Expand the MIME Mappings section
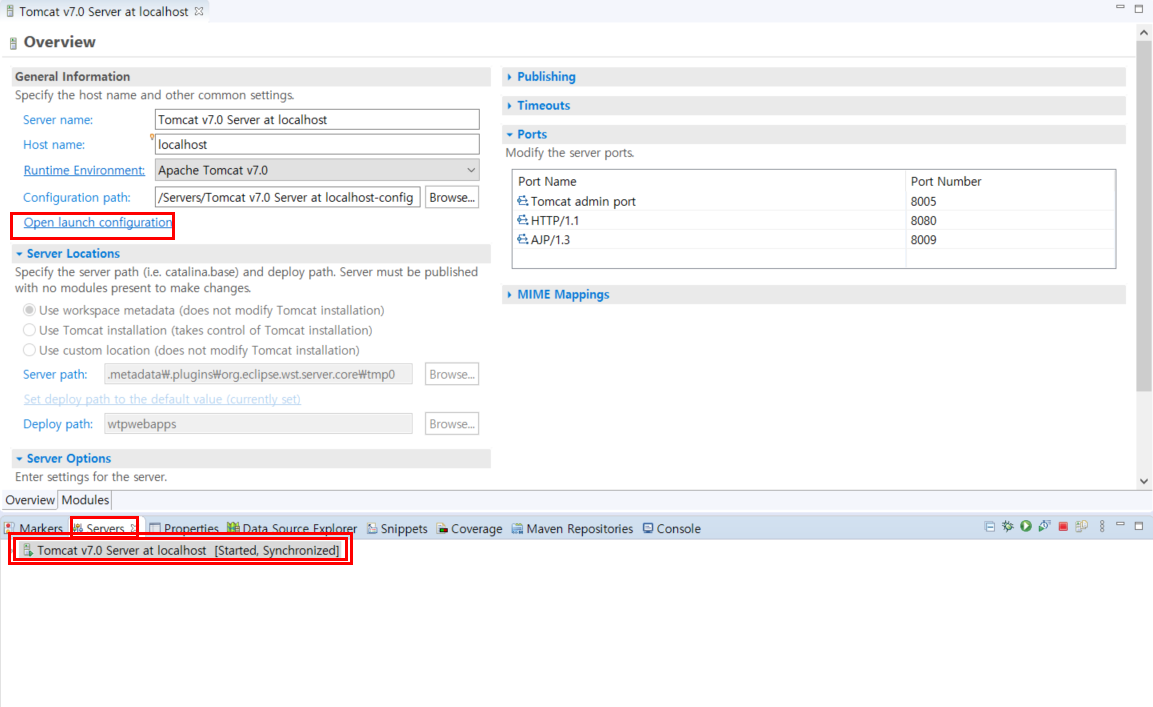1153x707 pixels. tap(510, 294)
